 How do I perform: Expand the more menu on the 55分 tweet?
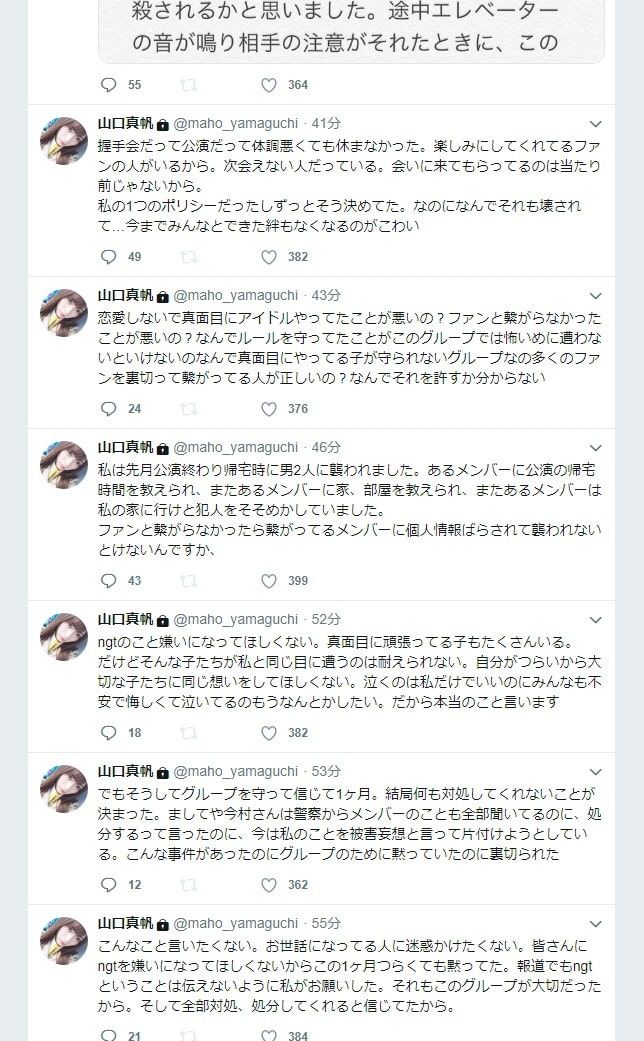(x=596, y=924)
